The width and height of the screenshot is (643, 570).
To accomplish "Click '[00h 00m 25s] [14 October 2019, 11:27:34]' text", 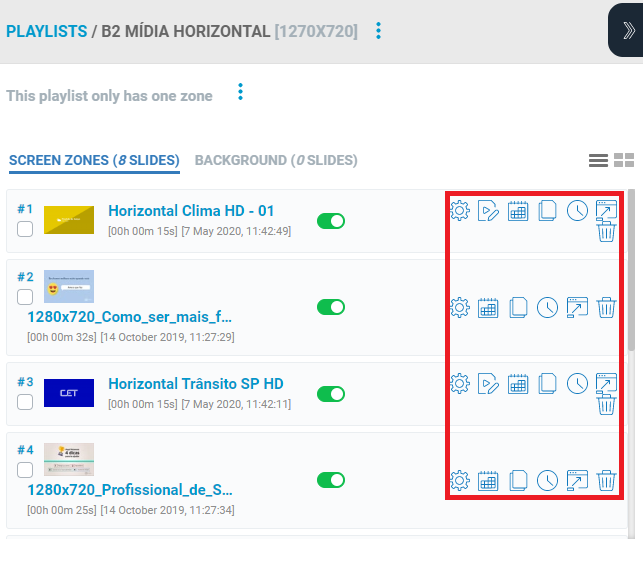I will click(x=131, y=510).
